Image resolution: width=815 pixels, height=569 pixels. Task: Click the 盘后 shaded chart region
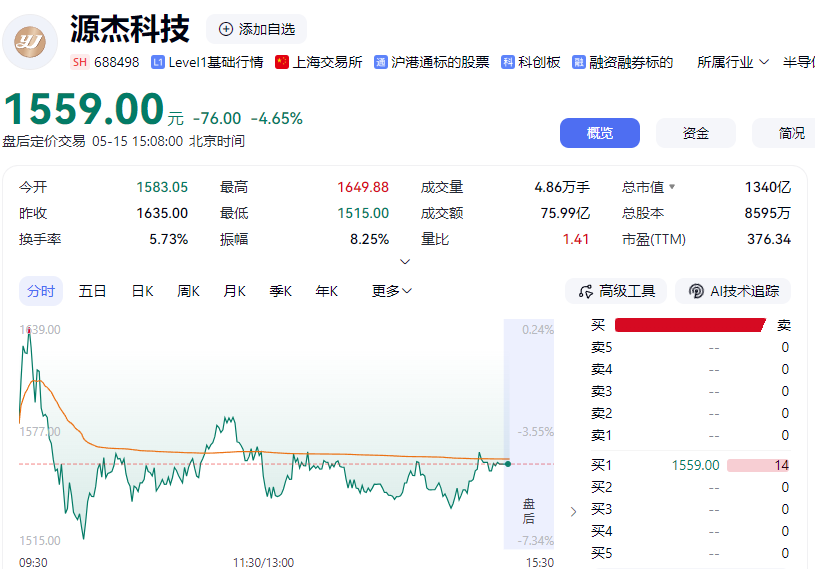pyautogui.click(x=529, y=434)
